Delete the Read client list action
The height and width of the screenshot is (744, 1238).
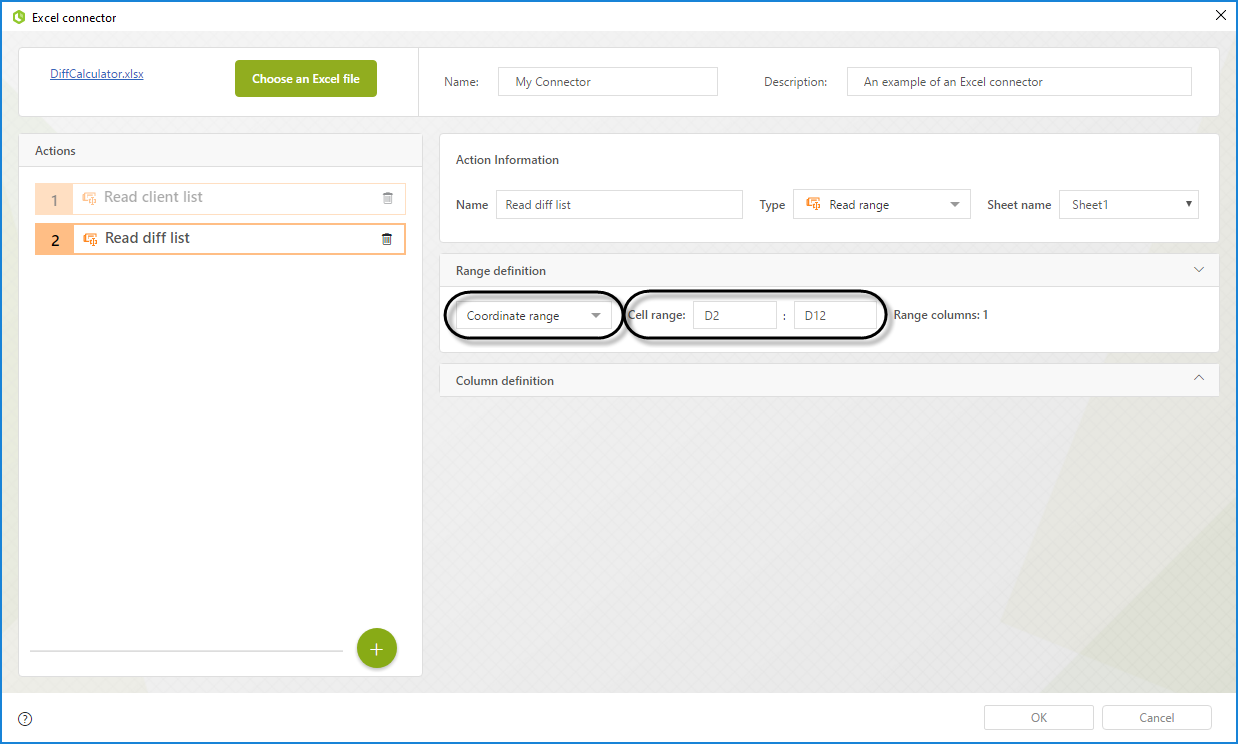(388, 198)
